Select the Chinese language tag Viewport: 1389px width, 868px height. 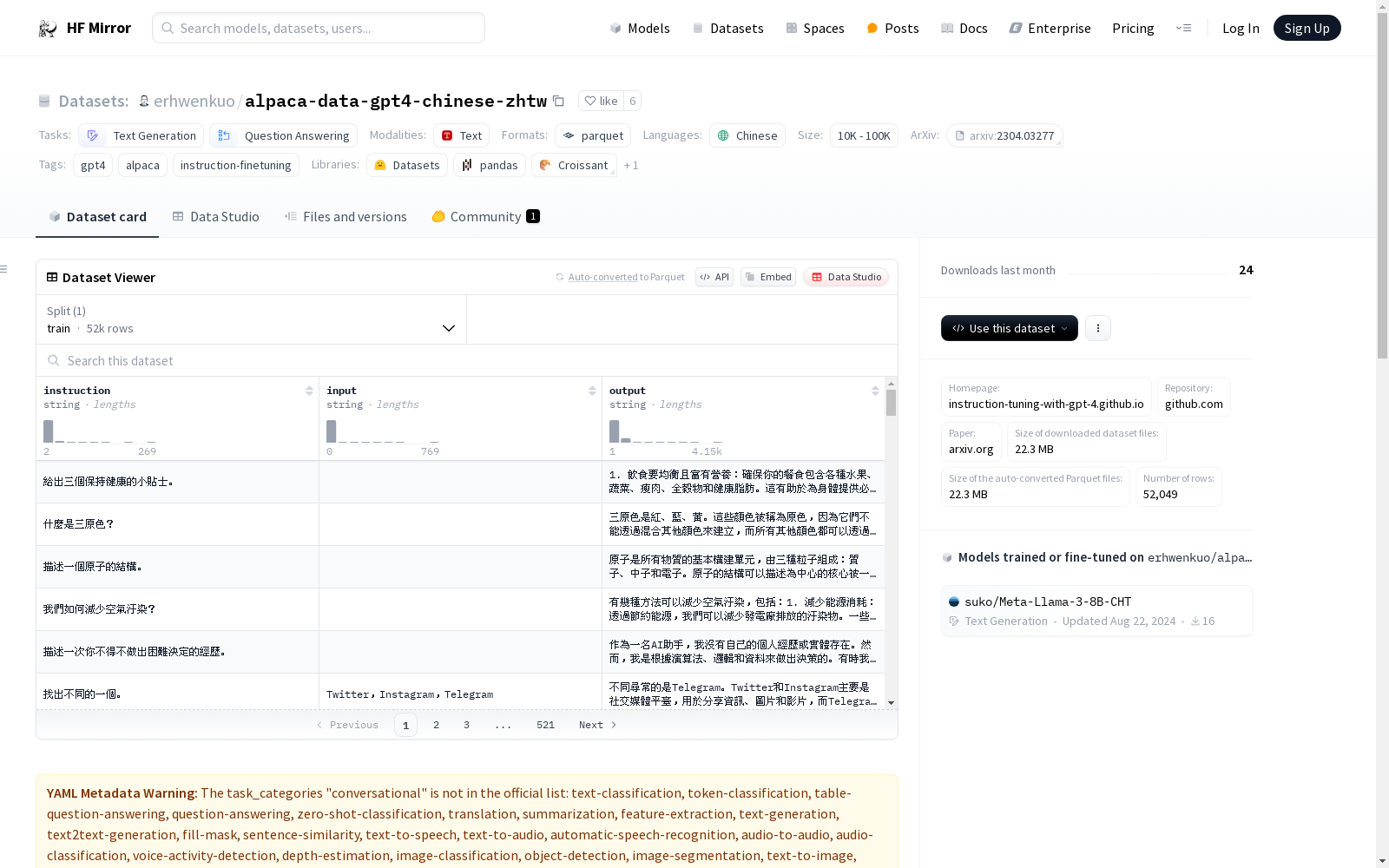747,135
